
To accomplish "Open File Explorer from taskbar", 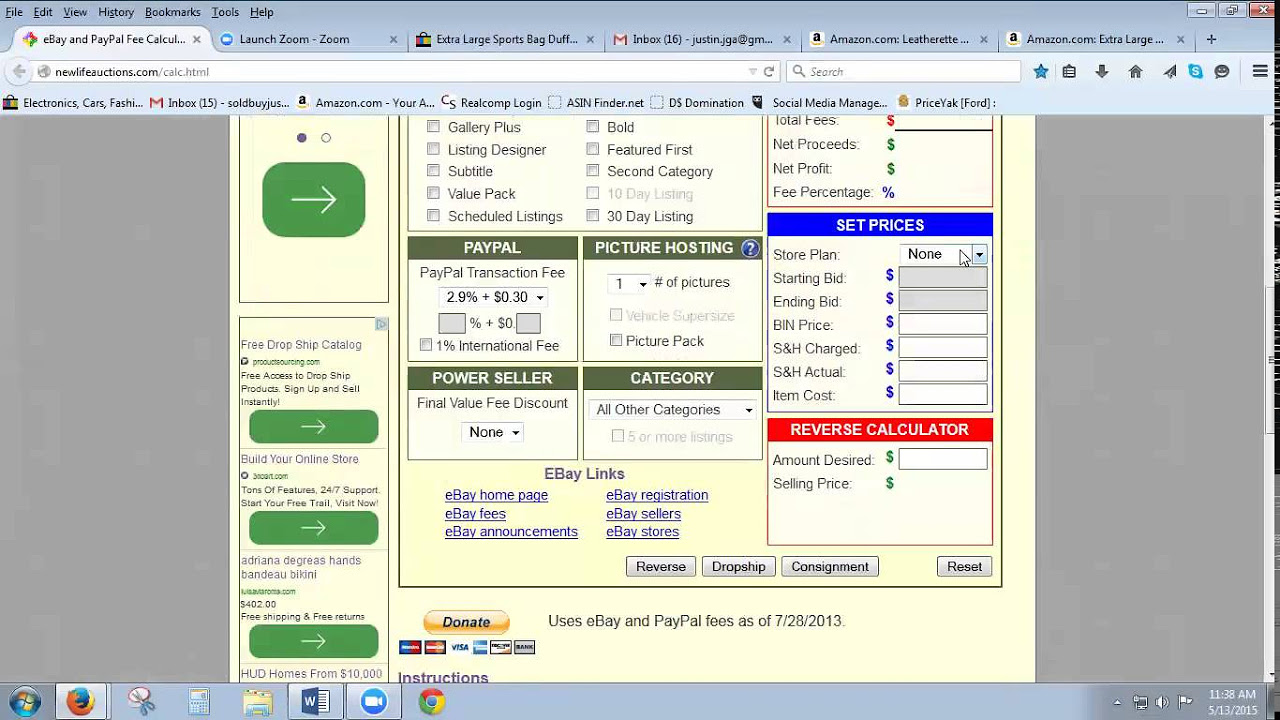I will 257,701.
